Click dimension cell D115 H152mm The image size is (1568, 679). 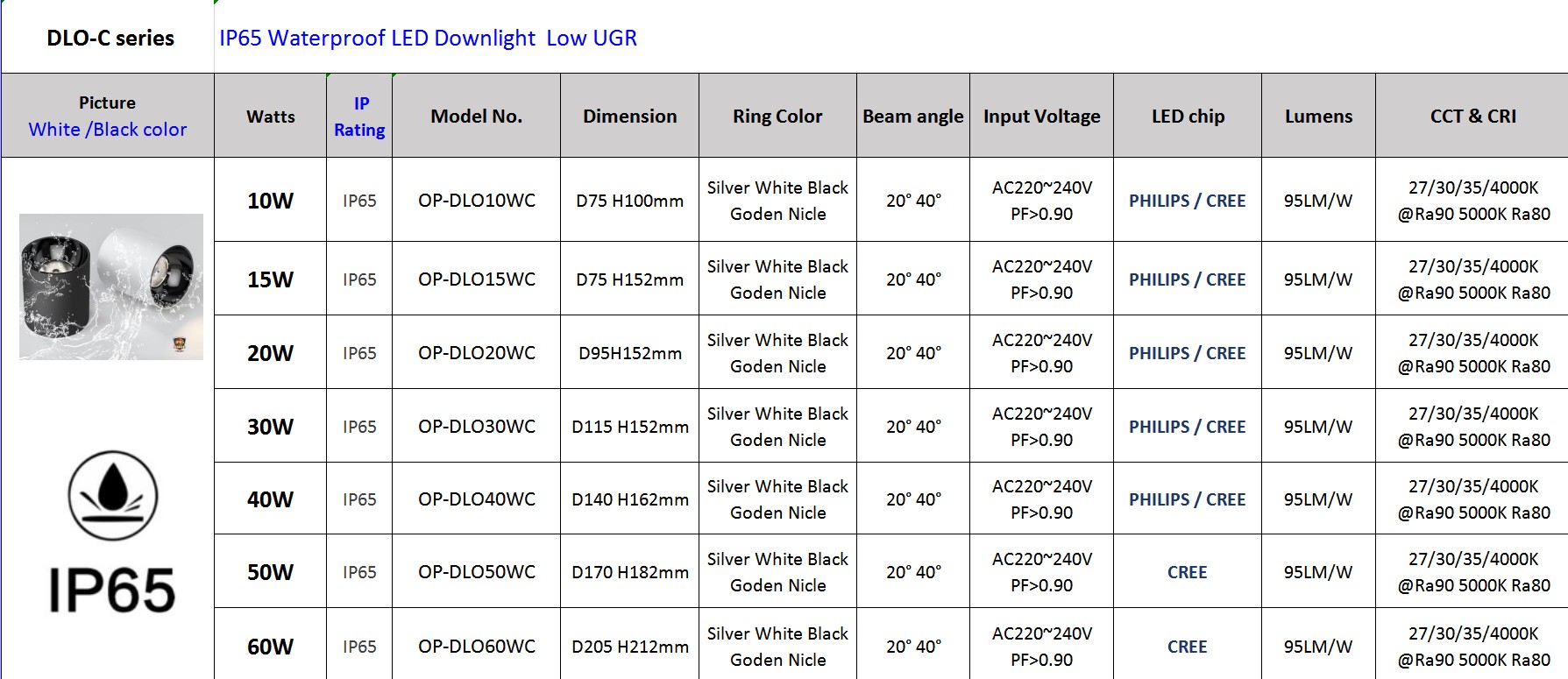coord(629,427)
